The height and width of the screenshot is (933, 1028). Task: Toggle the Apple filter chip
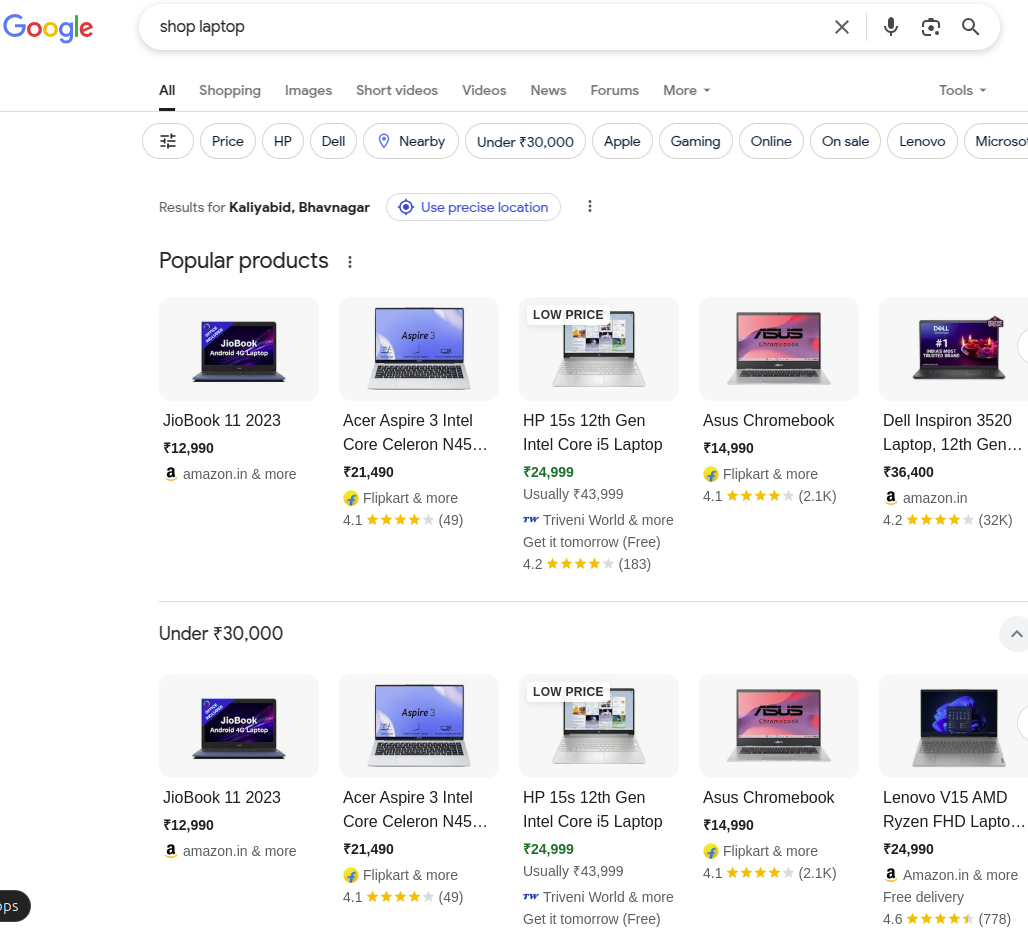[x=622, y=141]
